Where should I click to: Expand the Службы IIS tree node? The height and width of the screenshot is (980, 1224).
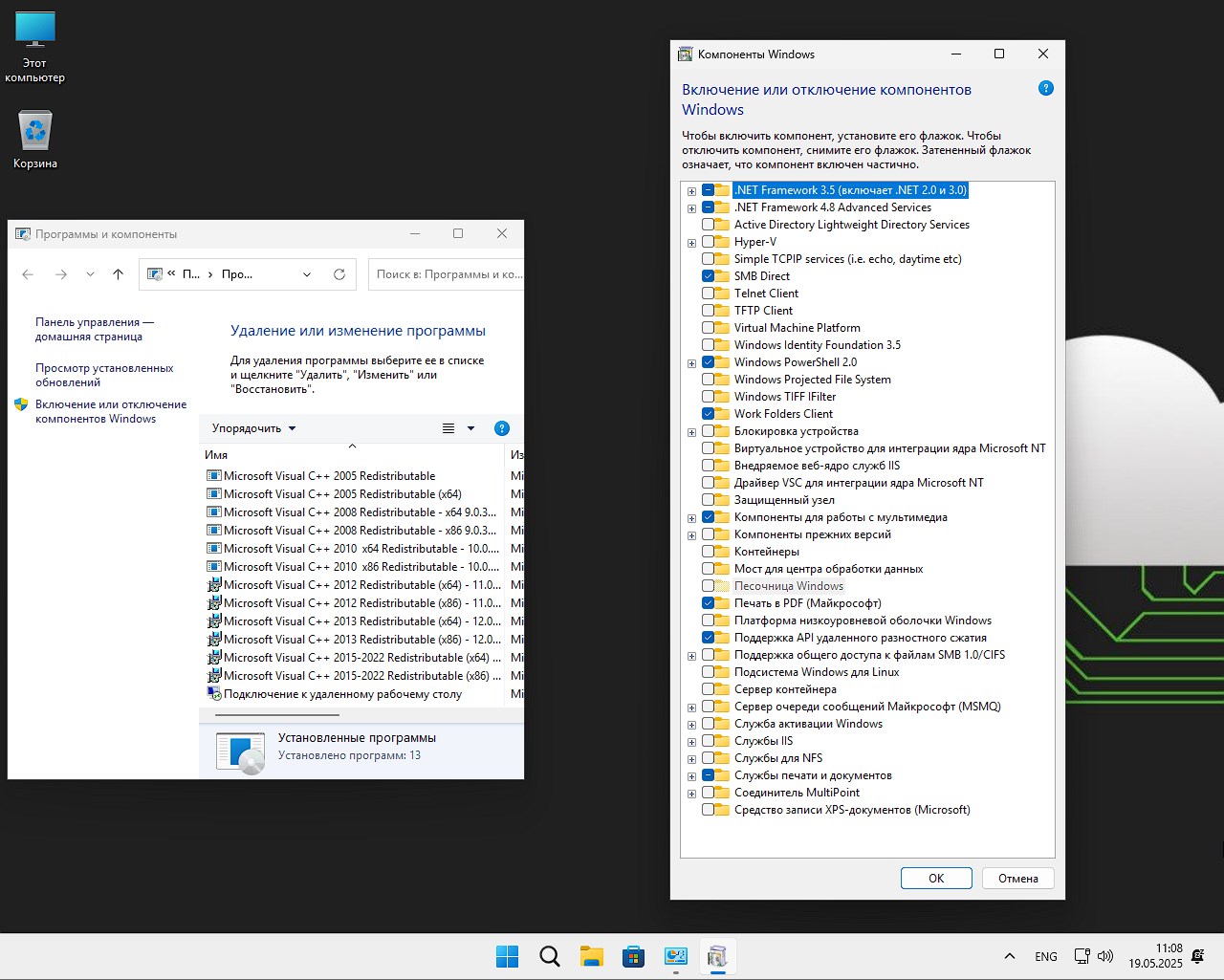(x=691, y=742)
